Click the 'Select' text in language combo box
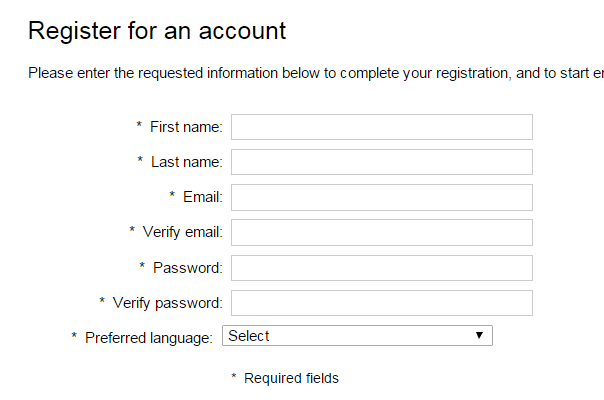This screenshot has width=604, height=400. click(x=249, y=336)
